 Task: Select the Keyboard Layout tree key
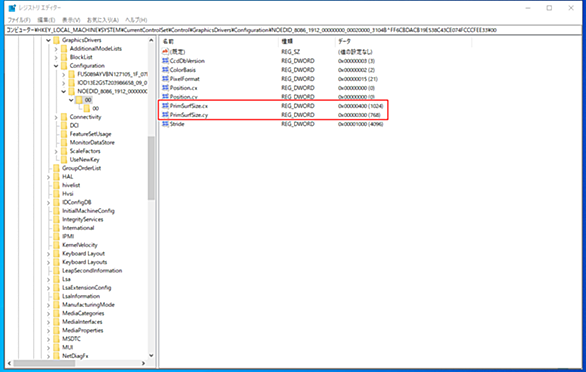tap(83, 253)
